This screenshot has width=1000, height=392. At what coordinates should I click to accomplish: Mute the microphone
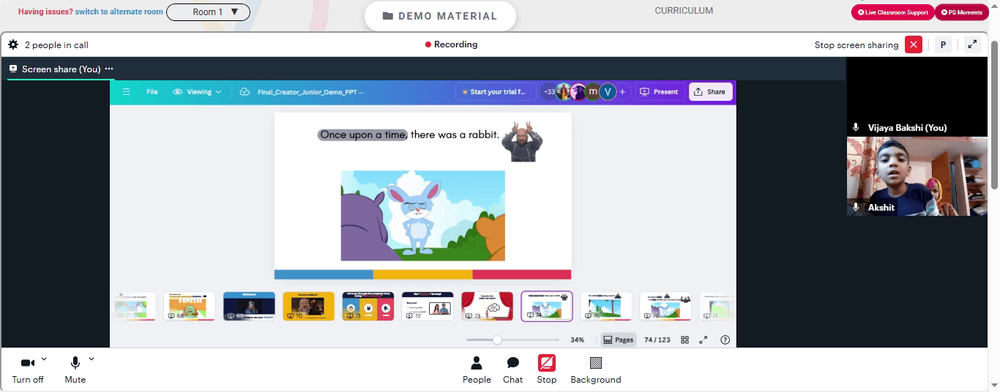pos(75,370)
